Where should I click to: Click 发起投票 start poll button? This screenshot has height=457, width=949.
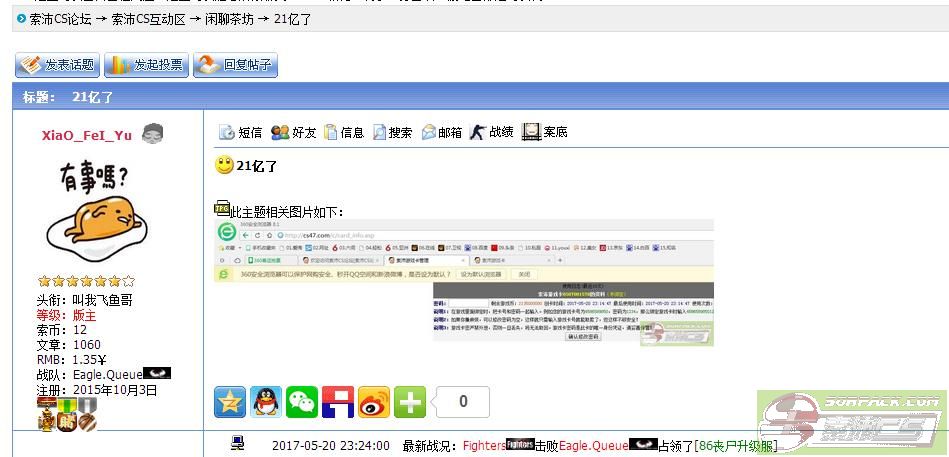click(x=146, y=65)
